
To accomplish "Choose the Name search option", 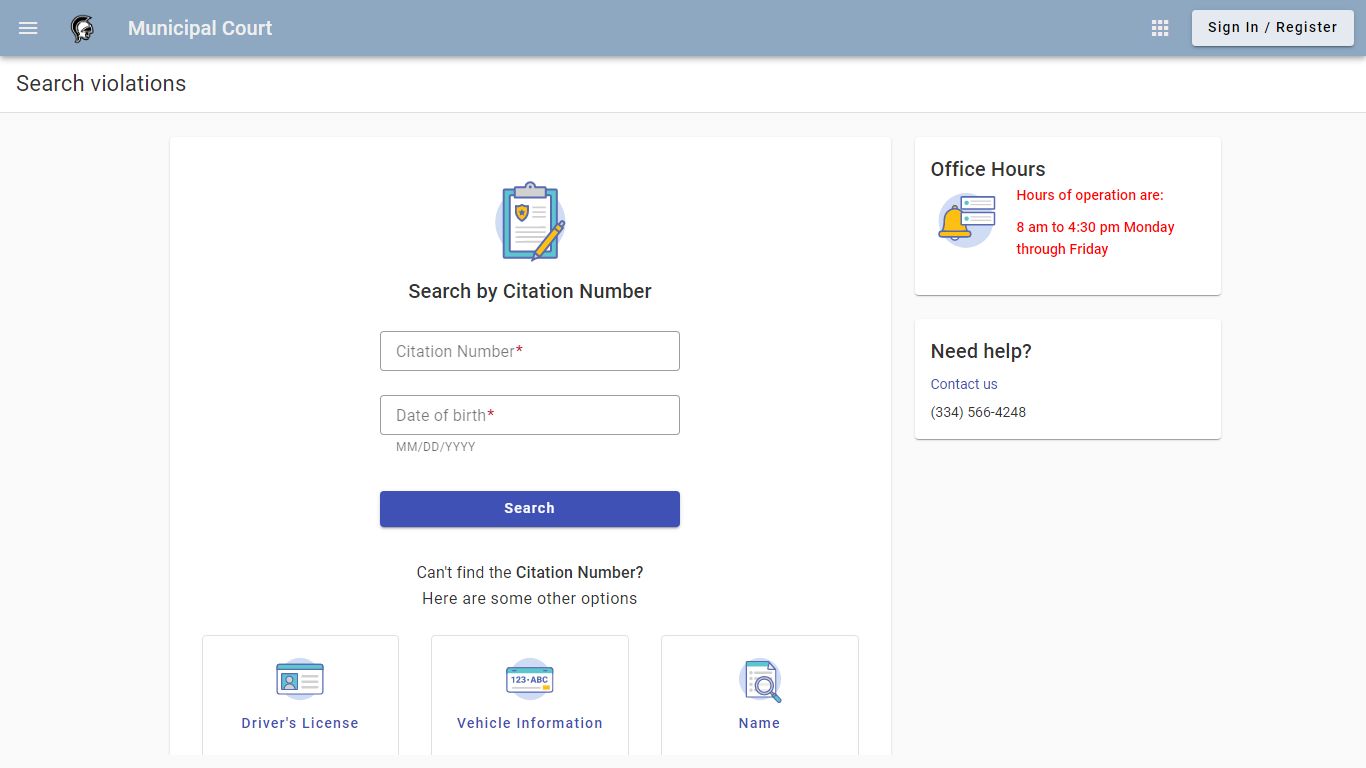I will coord(760,696).
